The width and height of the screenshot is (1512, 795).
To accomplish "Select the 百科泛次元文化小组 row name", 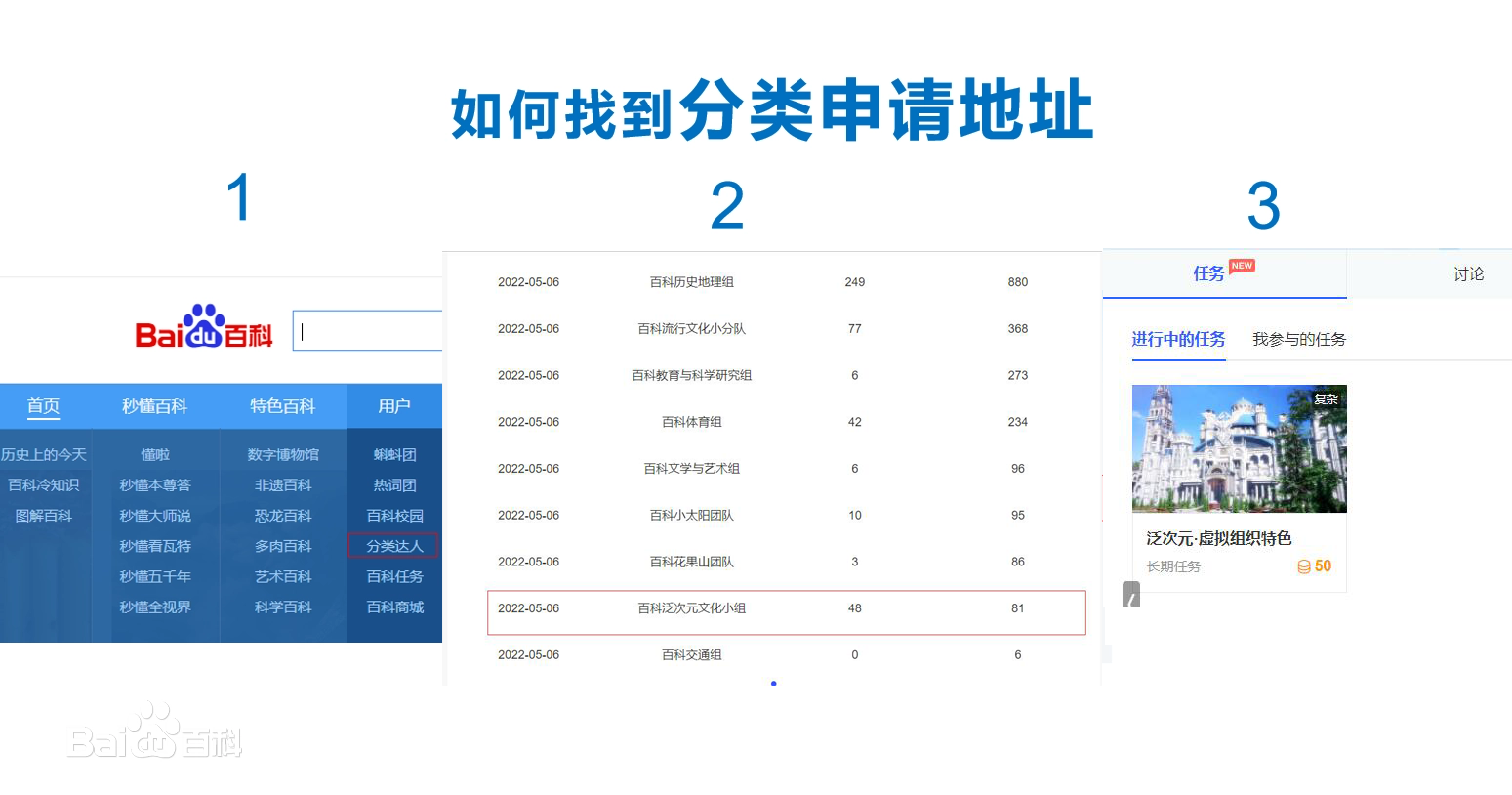I will click(692, 608).
